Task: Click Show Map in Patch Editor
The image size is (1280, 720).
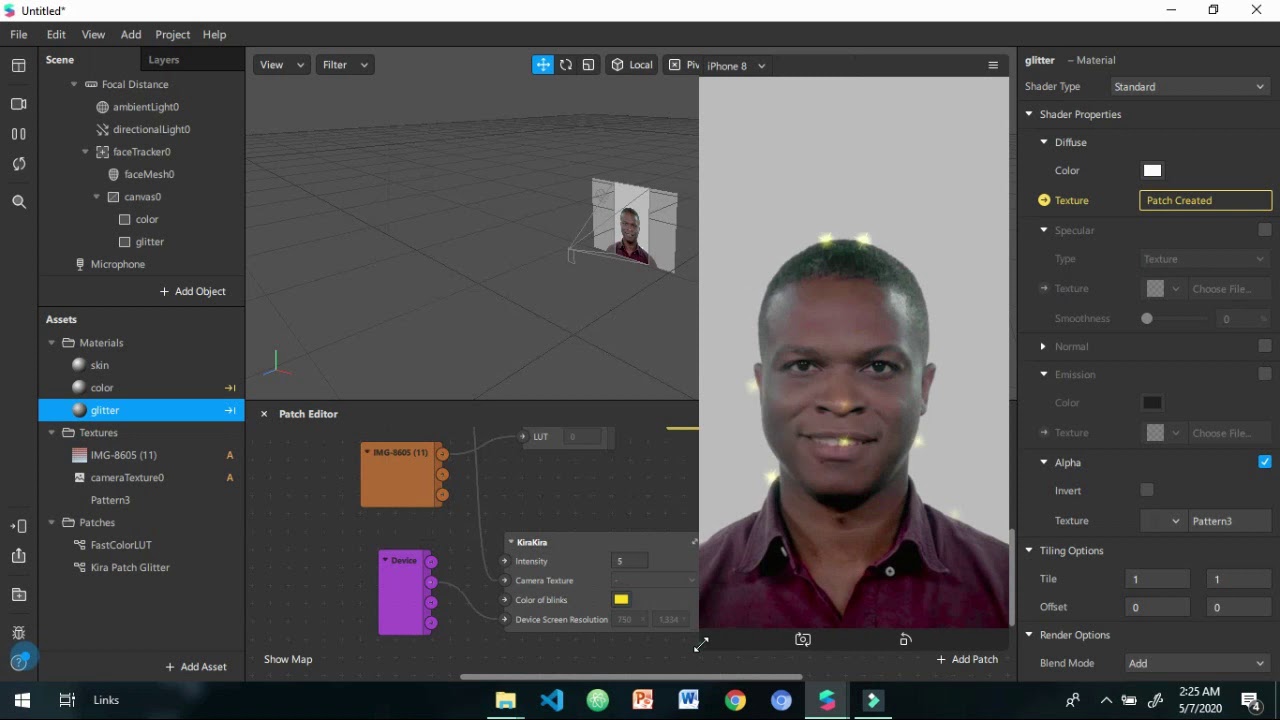Action: pyautogui.click(x=288, y=659)
